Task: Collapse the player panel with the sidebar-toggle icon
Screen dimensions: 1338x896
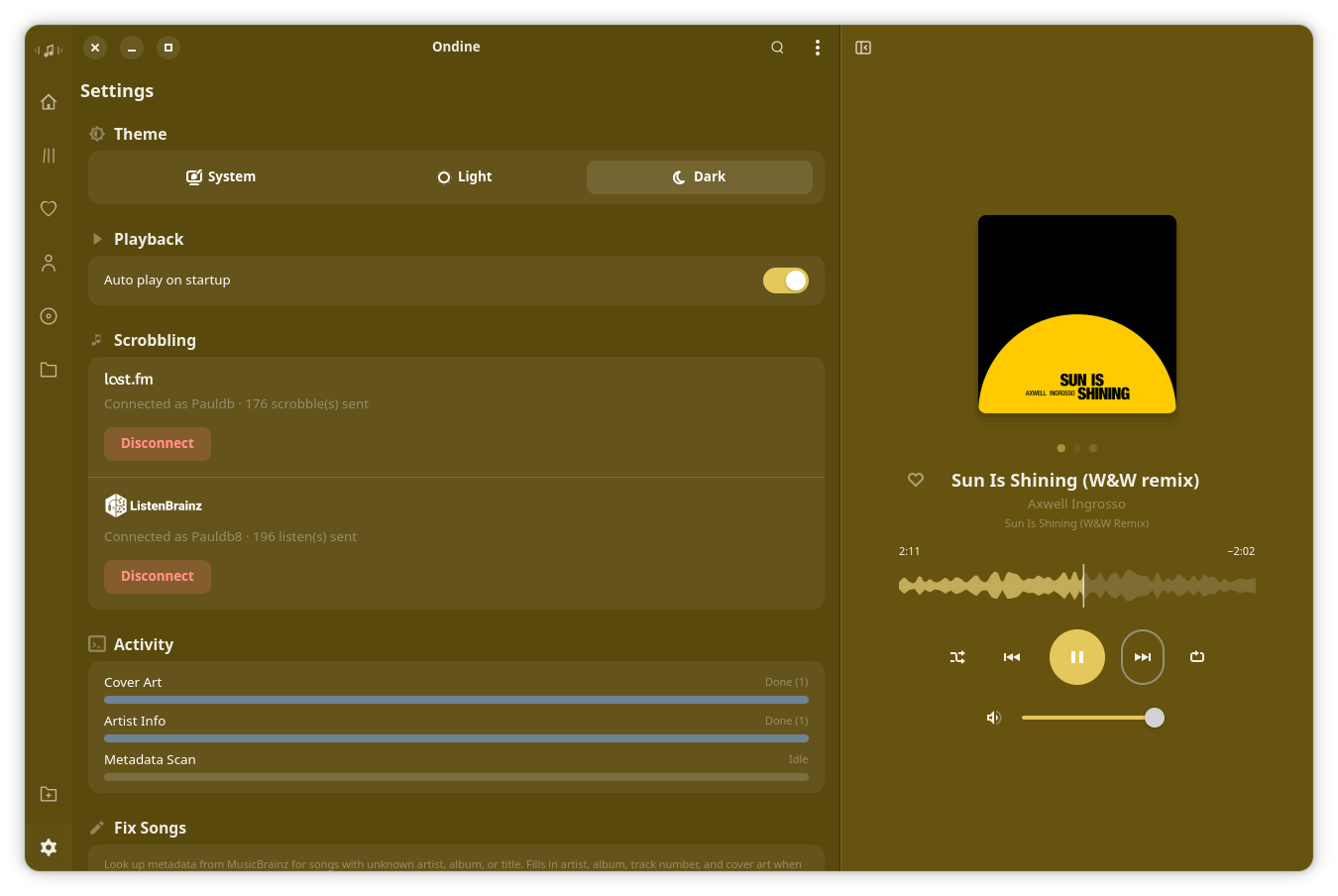Action: pyautogui.click(x=862, y=47)
